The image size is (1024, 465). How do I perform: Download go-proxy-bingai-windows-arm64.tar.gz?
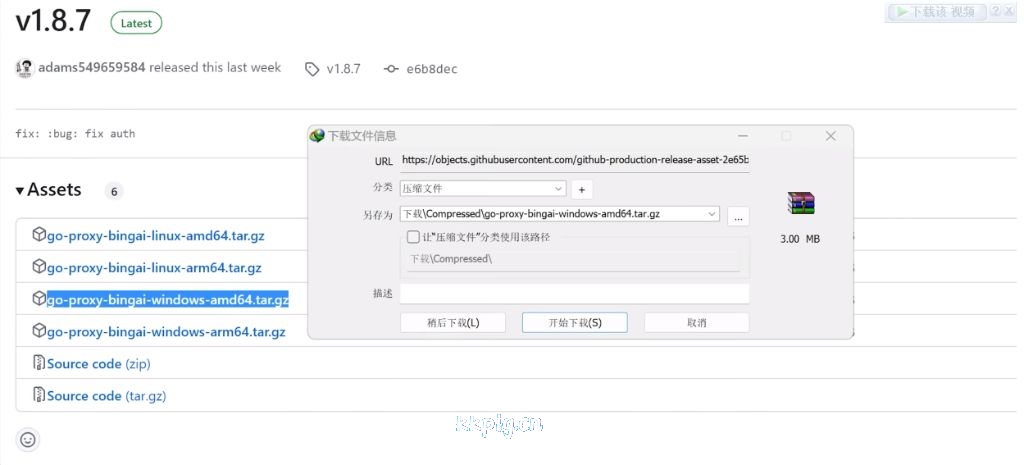coord(166,332)
